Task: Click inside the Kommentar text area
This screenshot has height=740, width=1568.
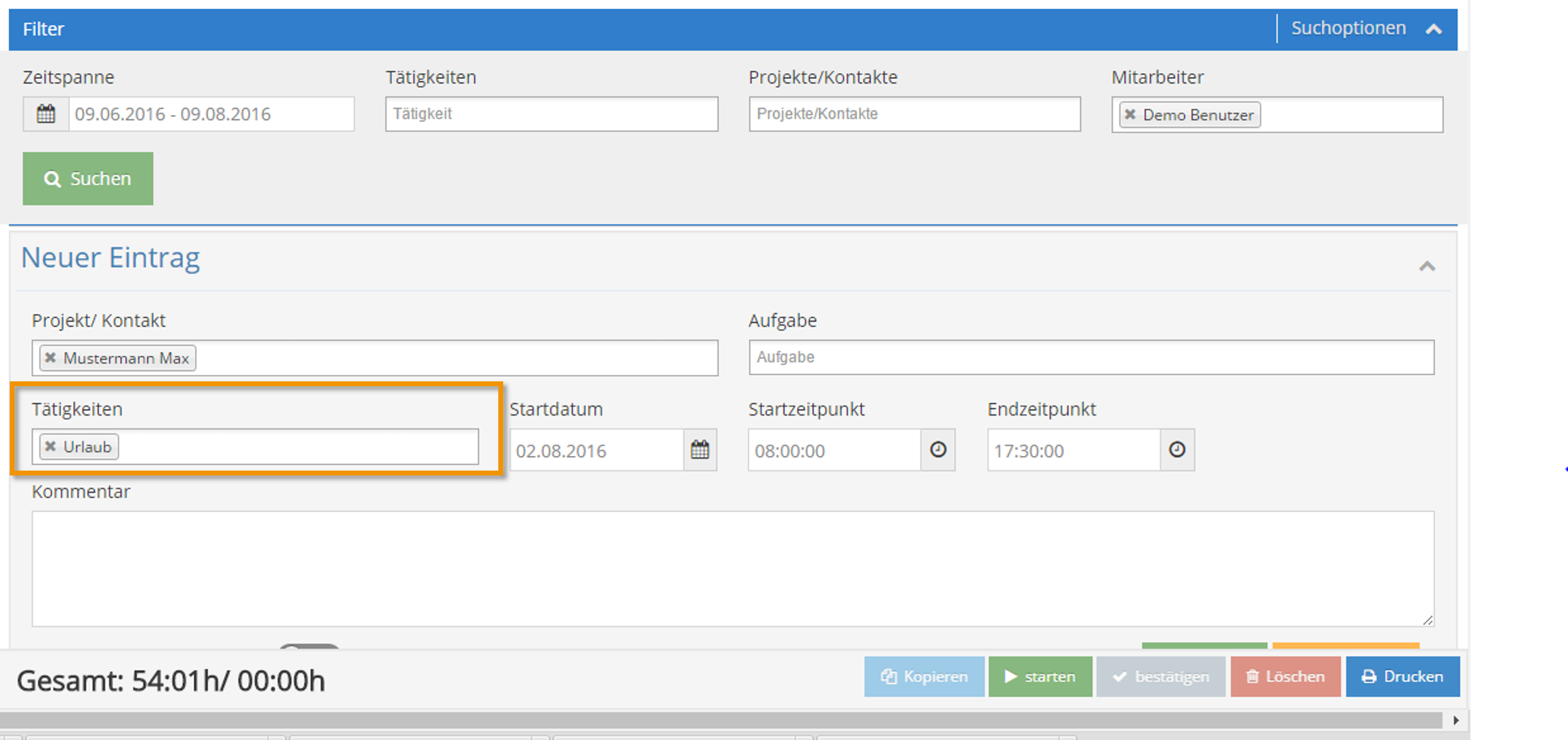Action: click(x=733, y=569)
